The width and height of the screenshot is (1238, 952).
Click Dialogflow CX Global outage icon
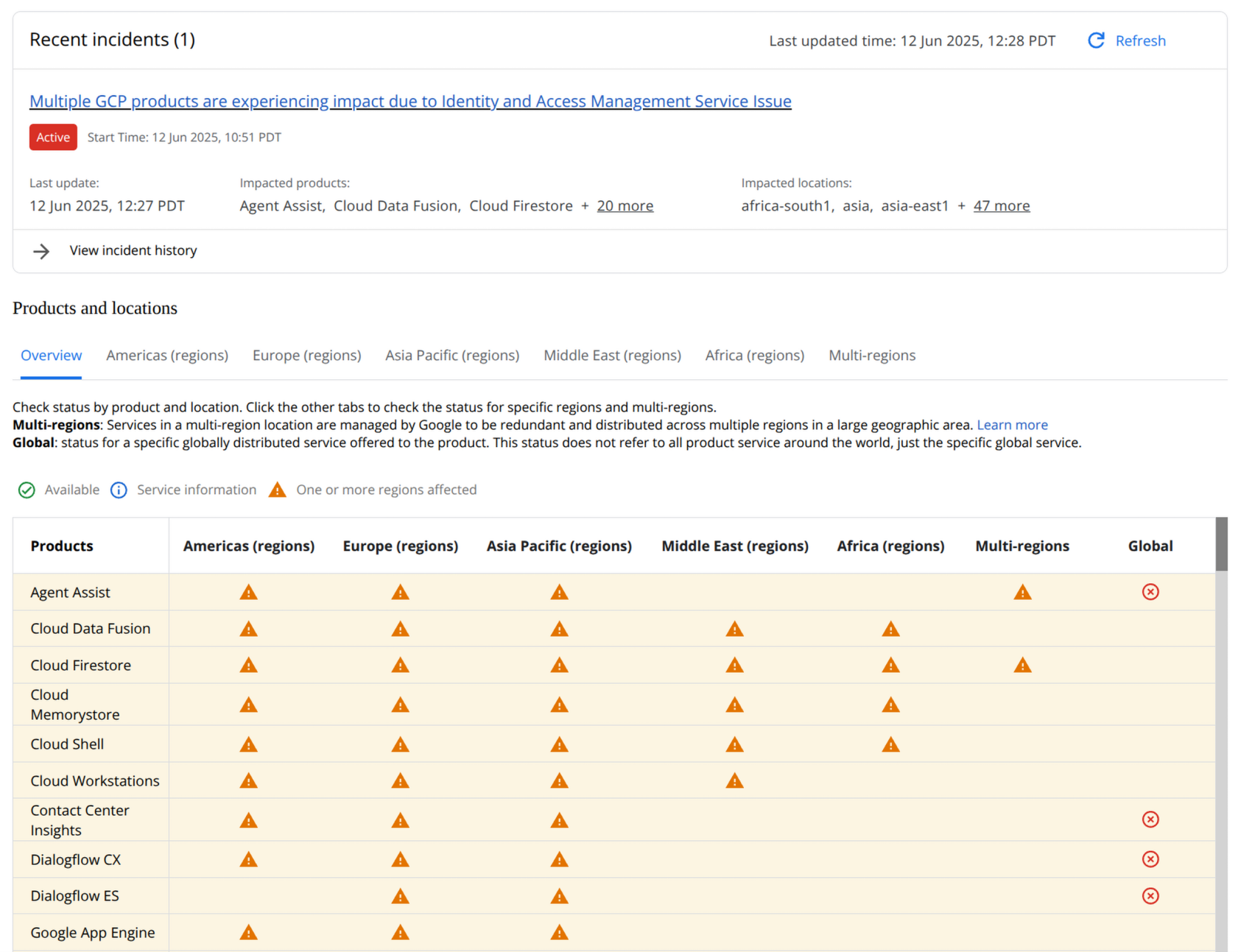point(1150,859)
